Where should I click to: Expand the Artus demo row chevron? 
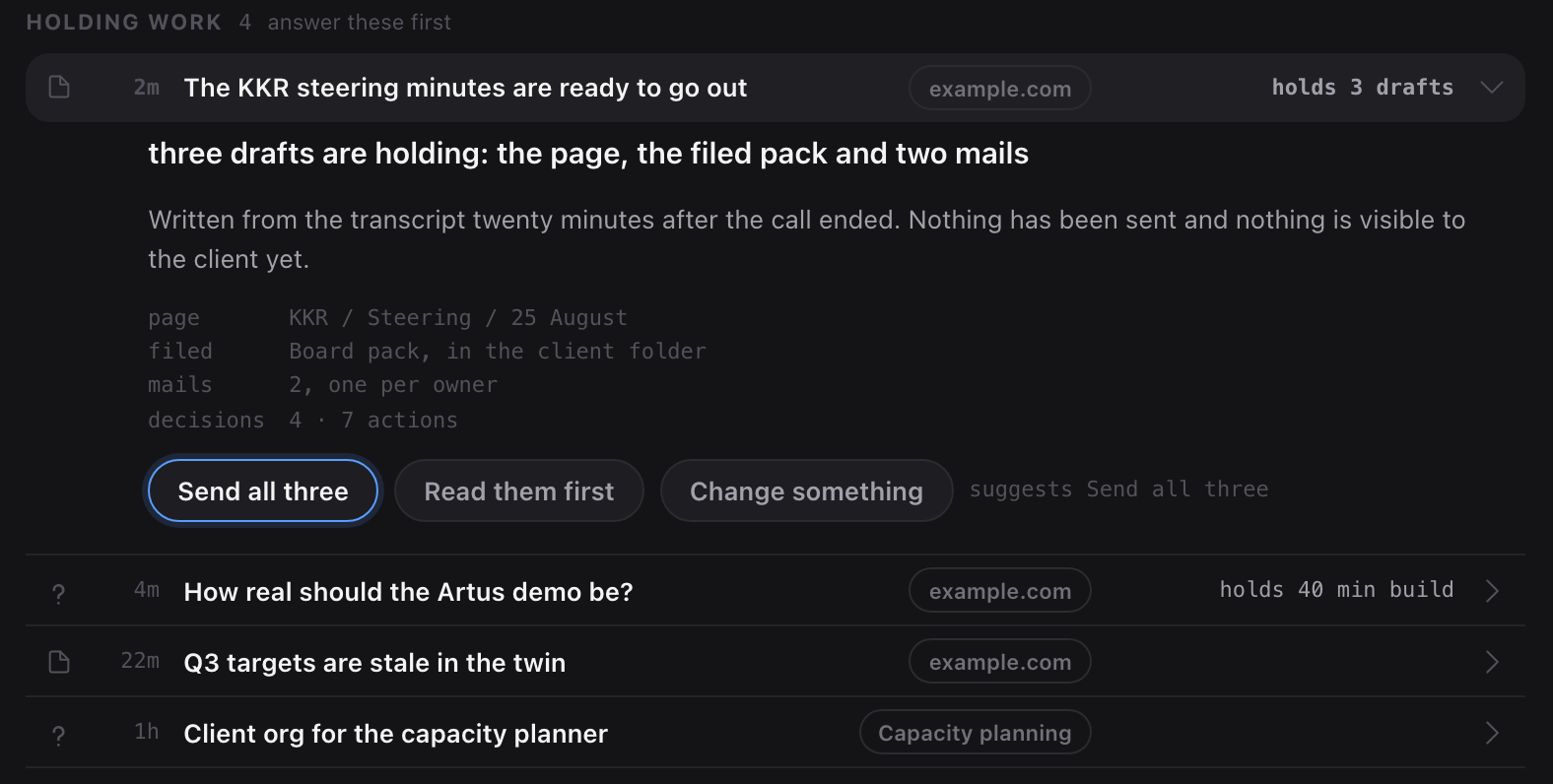tap(1492, 591)
